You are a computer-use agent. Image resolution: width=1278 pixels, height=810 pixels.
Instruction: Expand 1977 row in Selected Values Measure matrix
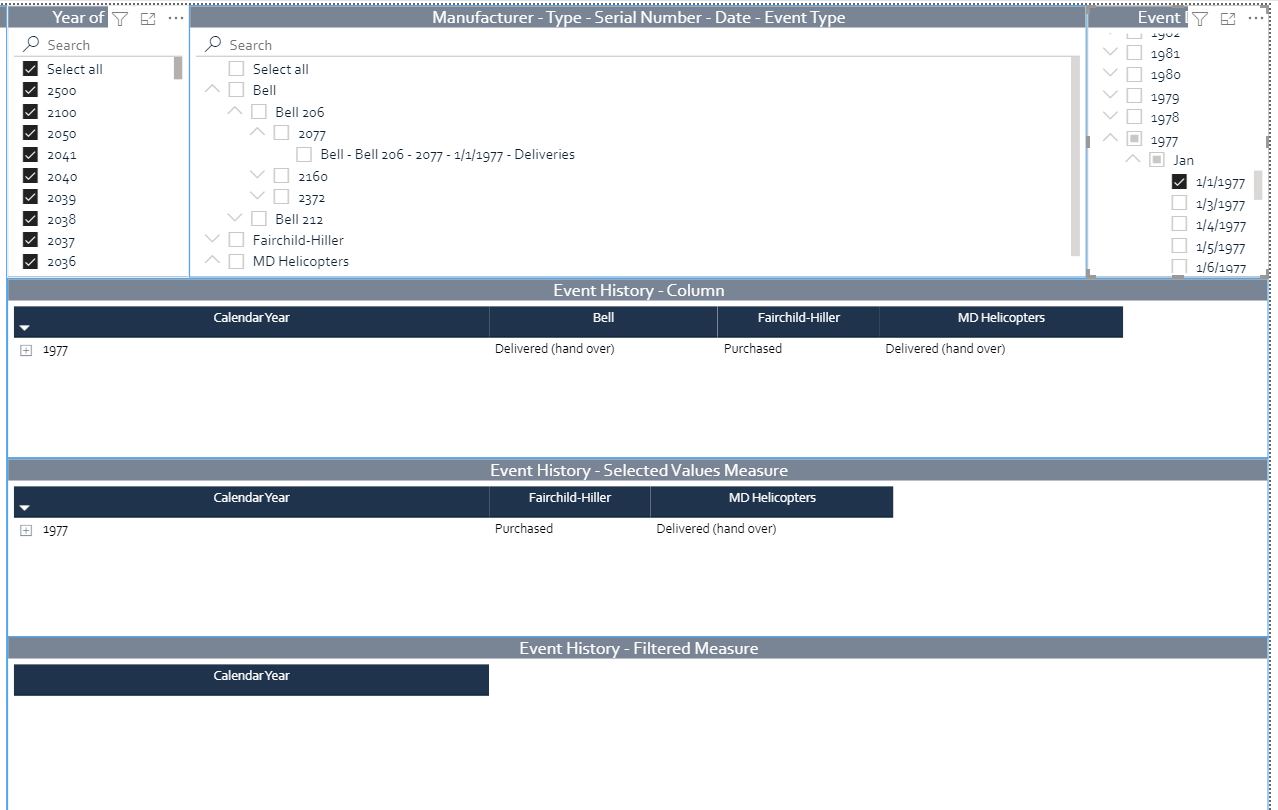26,530
